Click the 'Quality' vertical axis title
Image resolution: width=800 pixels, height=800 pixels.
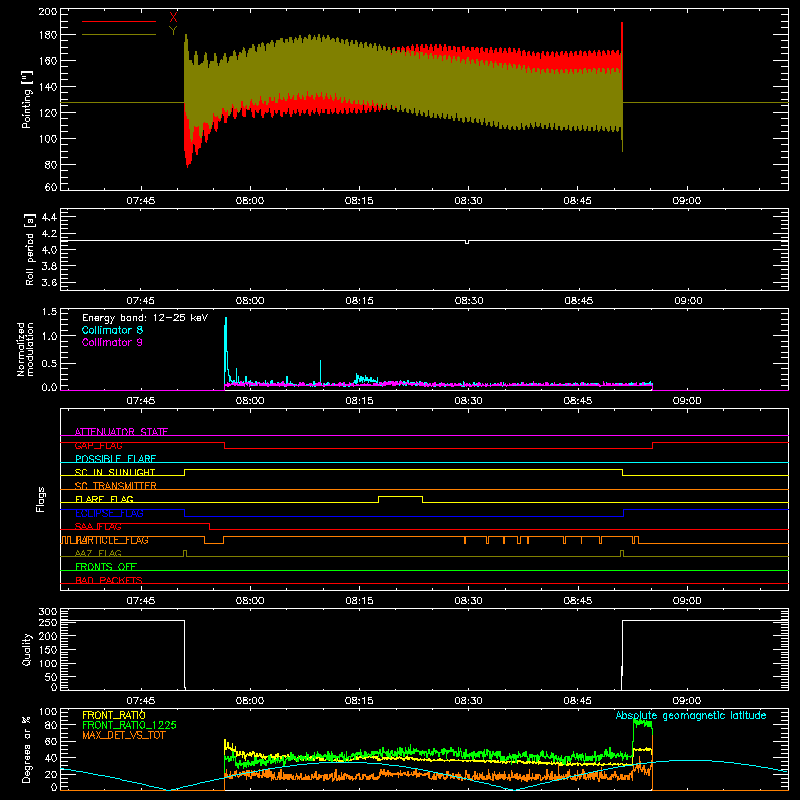27,649
